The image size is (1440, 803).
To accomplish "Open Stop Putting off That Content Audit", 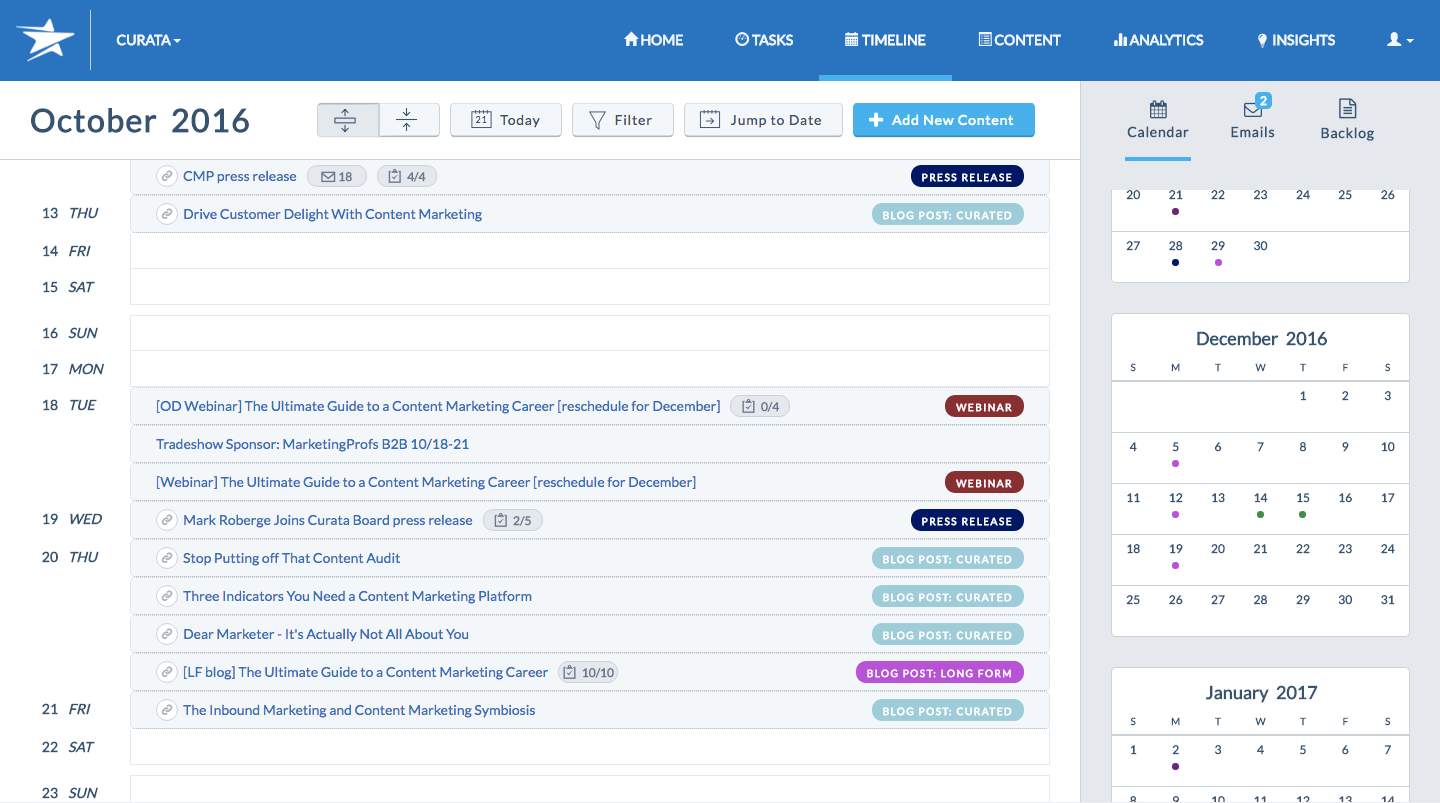I will pos(291,558).
